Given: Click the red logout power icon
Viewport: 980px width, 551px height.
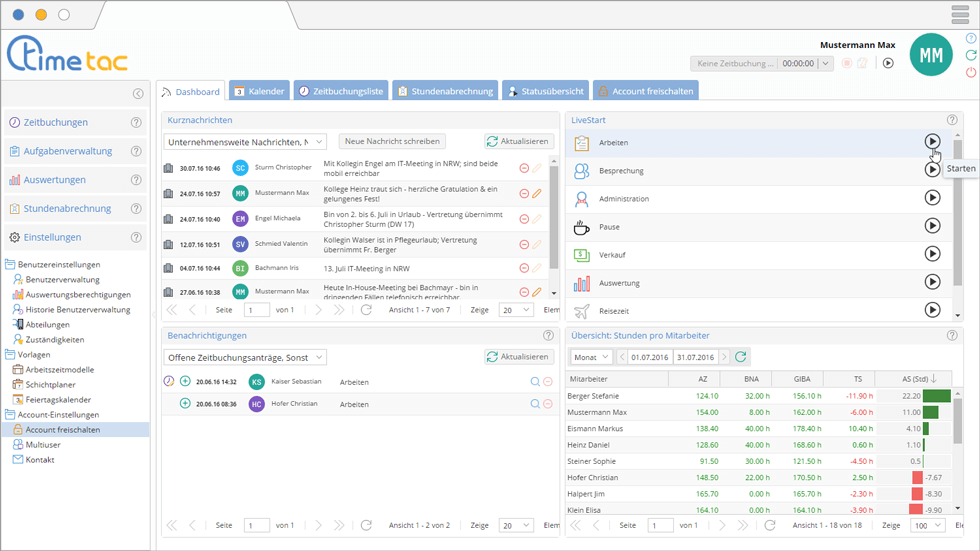Looking at the screenshot, I should [971, 72].
